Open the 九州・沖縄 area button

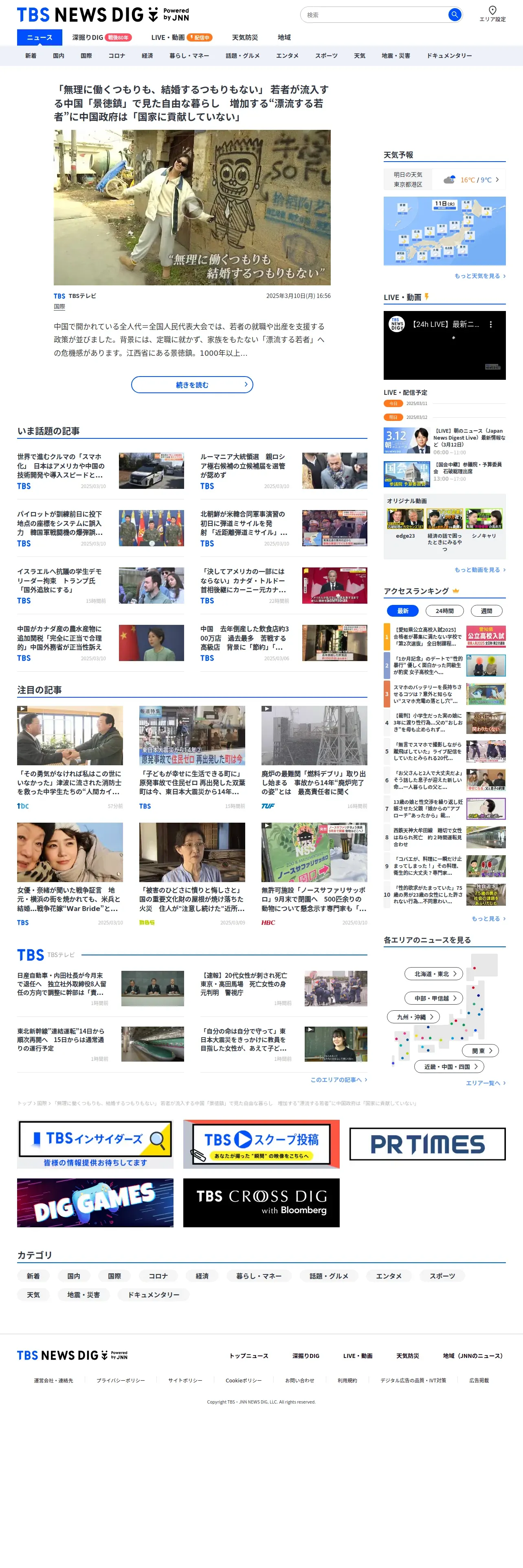click(413, 1016)
